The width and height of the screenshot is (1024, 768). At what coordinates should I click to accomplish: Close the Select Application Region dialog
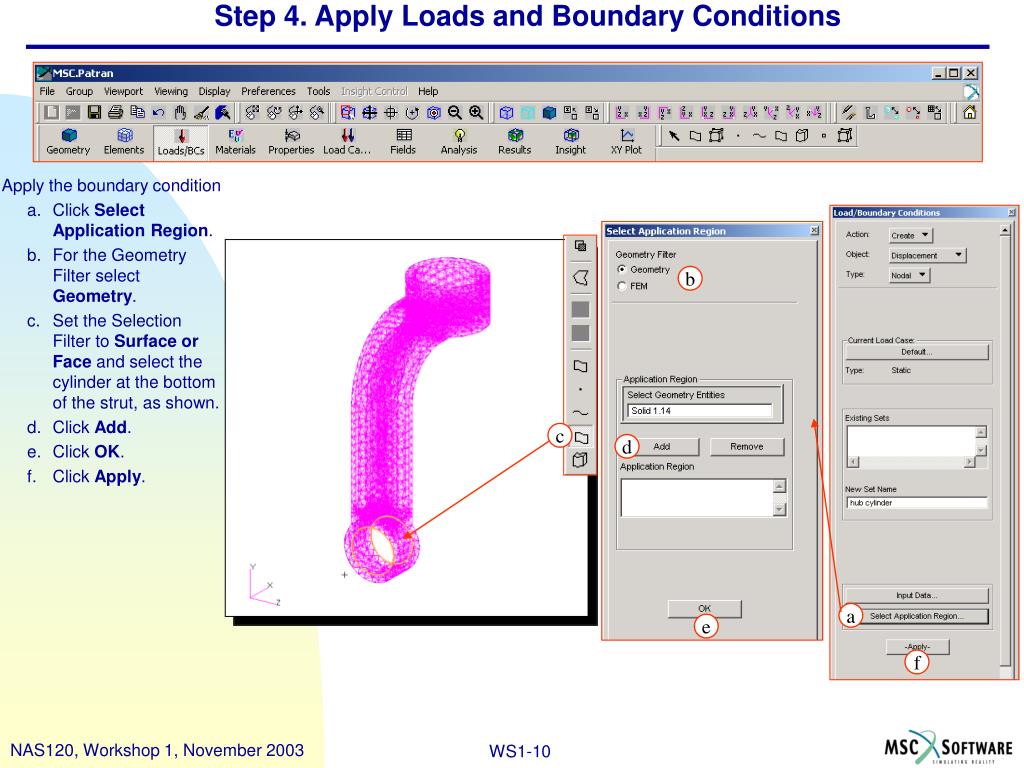coord(814,231)
